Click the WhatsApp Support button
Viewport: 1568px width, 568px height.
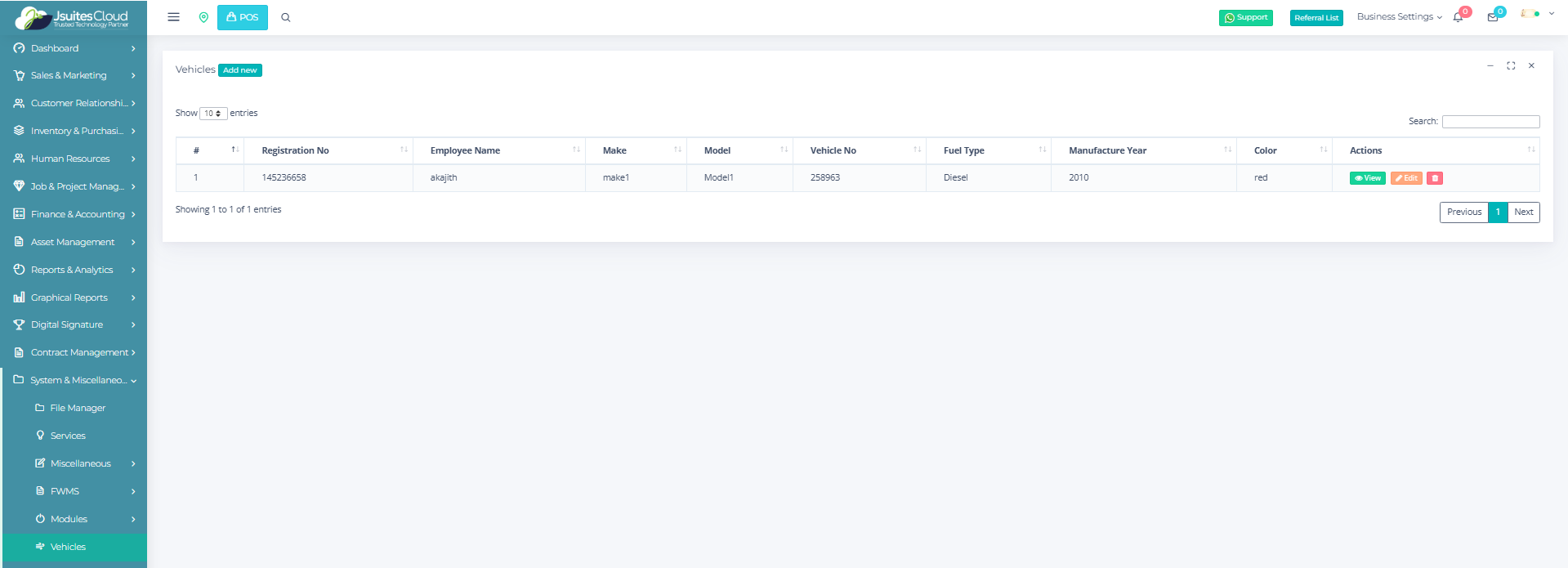tap(1245, 17)
